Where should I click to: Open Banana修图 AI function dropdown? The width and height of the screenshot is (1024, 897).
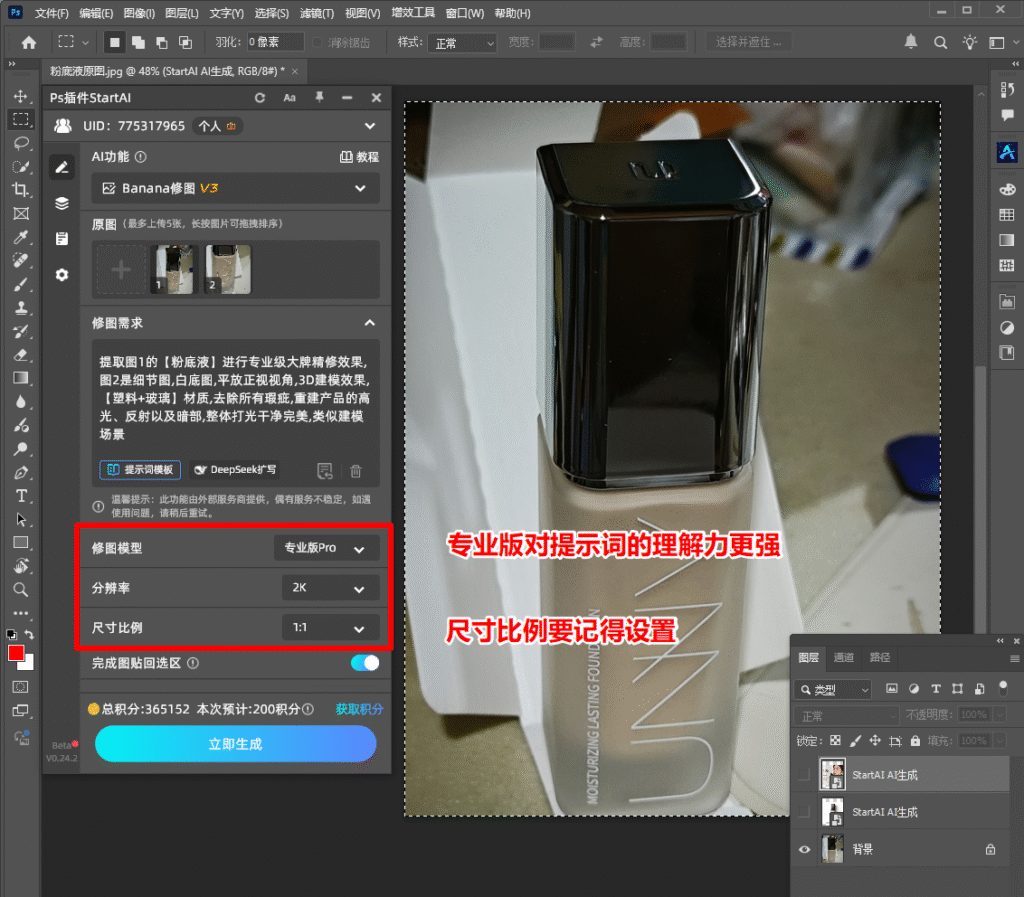(x=236, y=188)
